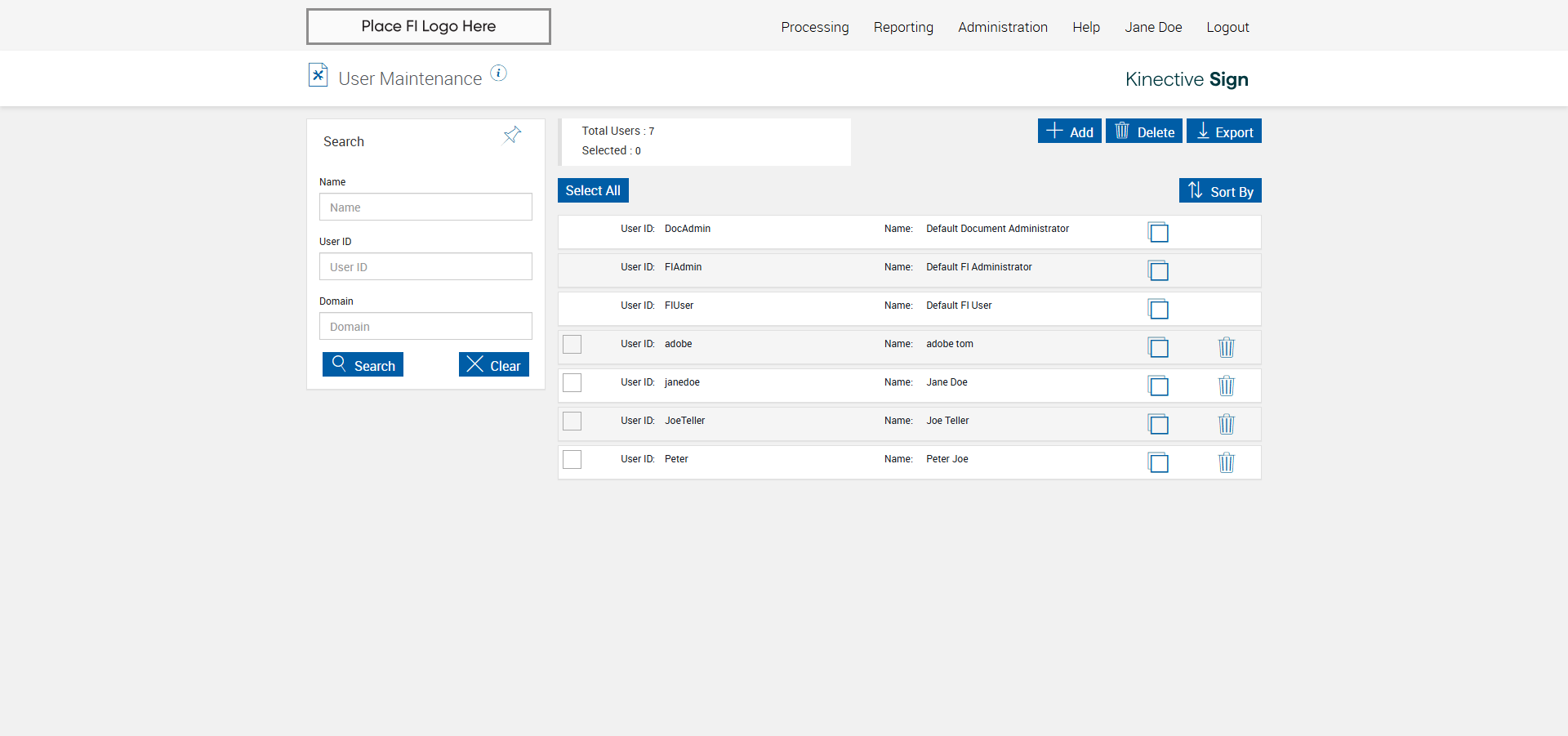Open copy icon for FIUser row
Image resolution: width=1568 pixels, height=736 pixels.
pos(1158,309)
